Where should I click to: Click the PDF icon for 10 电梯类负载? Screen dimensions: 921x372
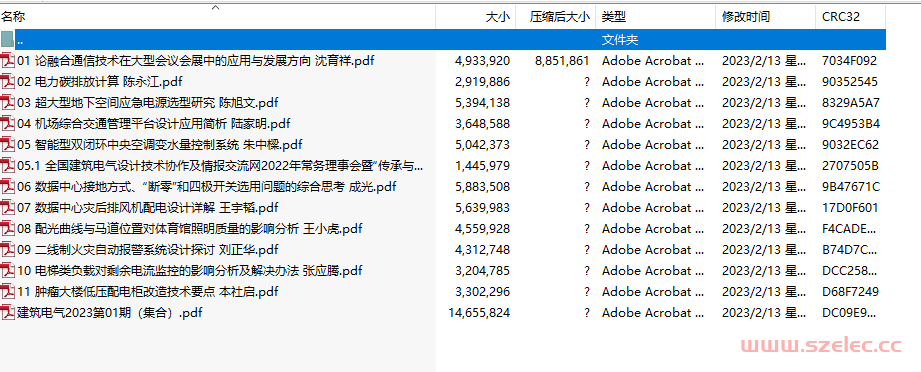(8, 271)
